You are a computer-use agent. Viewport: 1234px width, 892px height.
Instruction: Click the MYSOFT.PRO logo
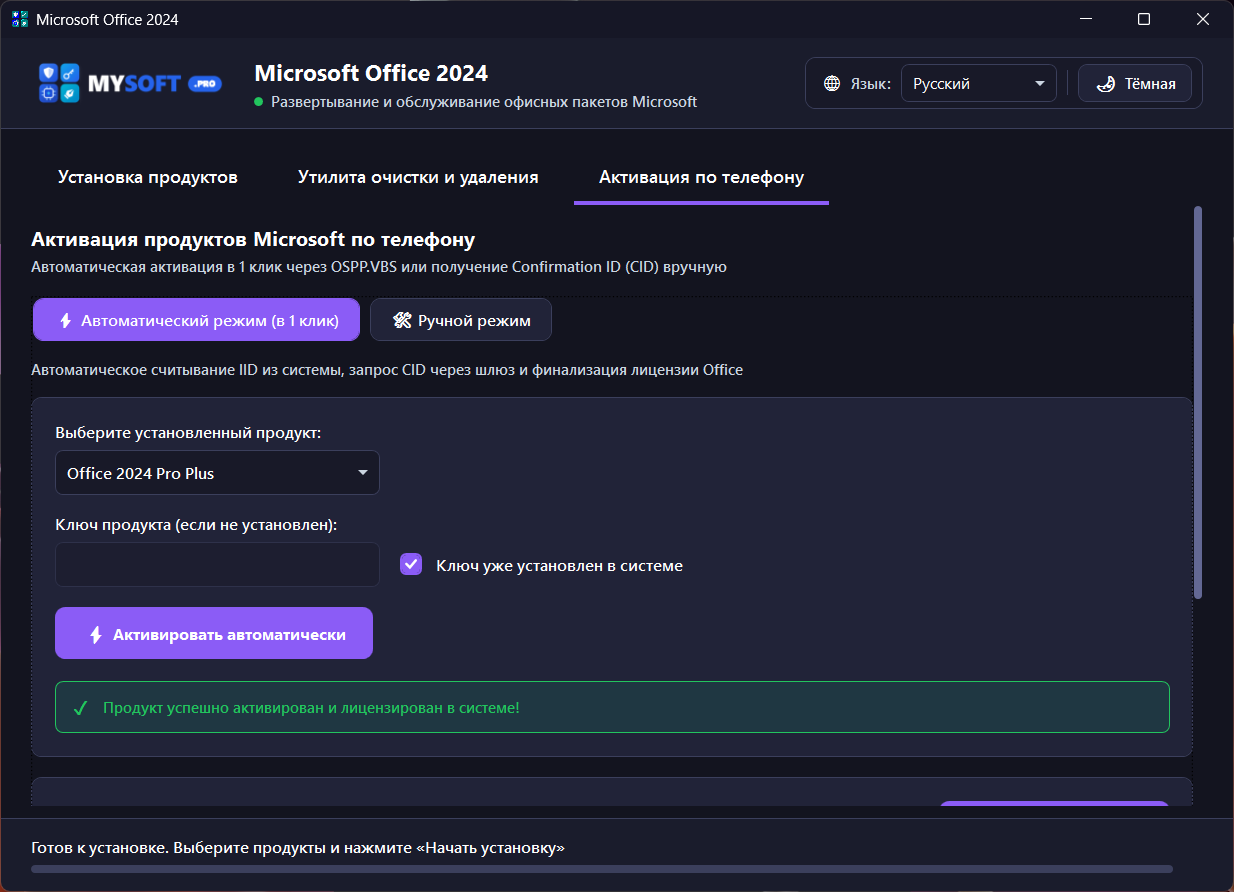130,84
